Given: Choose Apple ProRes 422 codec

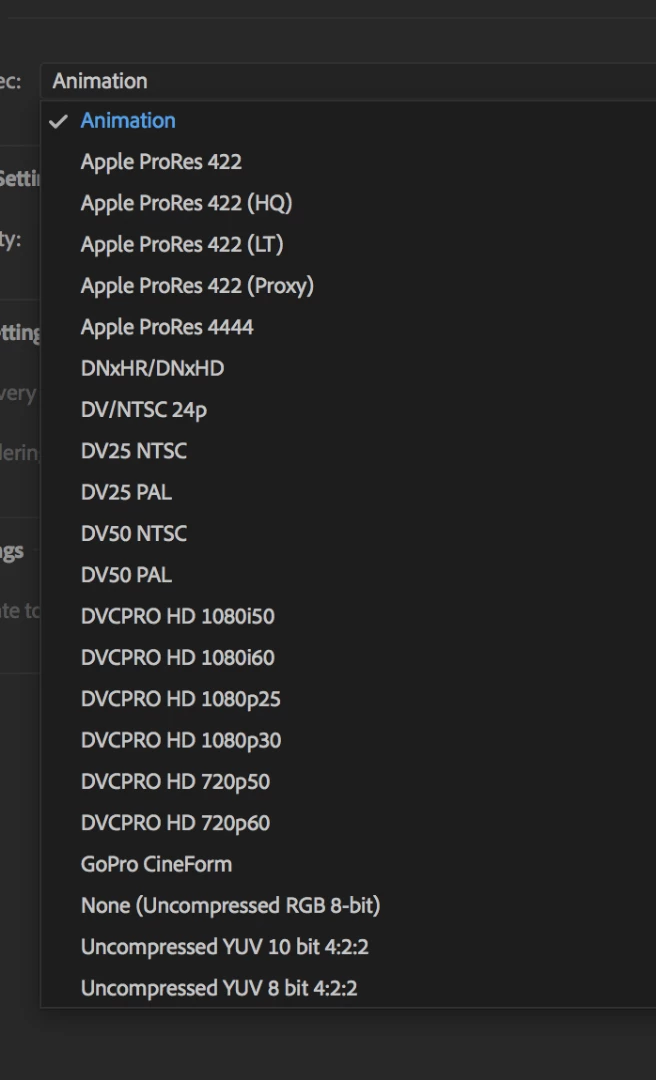Looking at the screenshot, I should [348, 162].
